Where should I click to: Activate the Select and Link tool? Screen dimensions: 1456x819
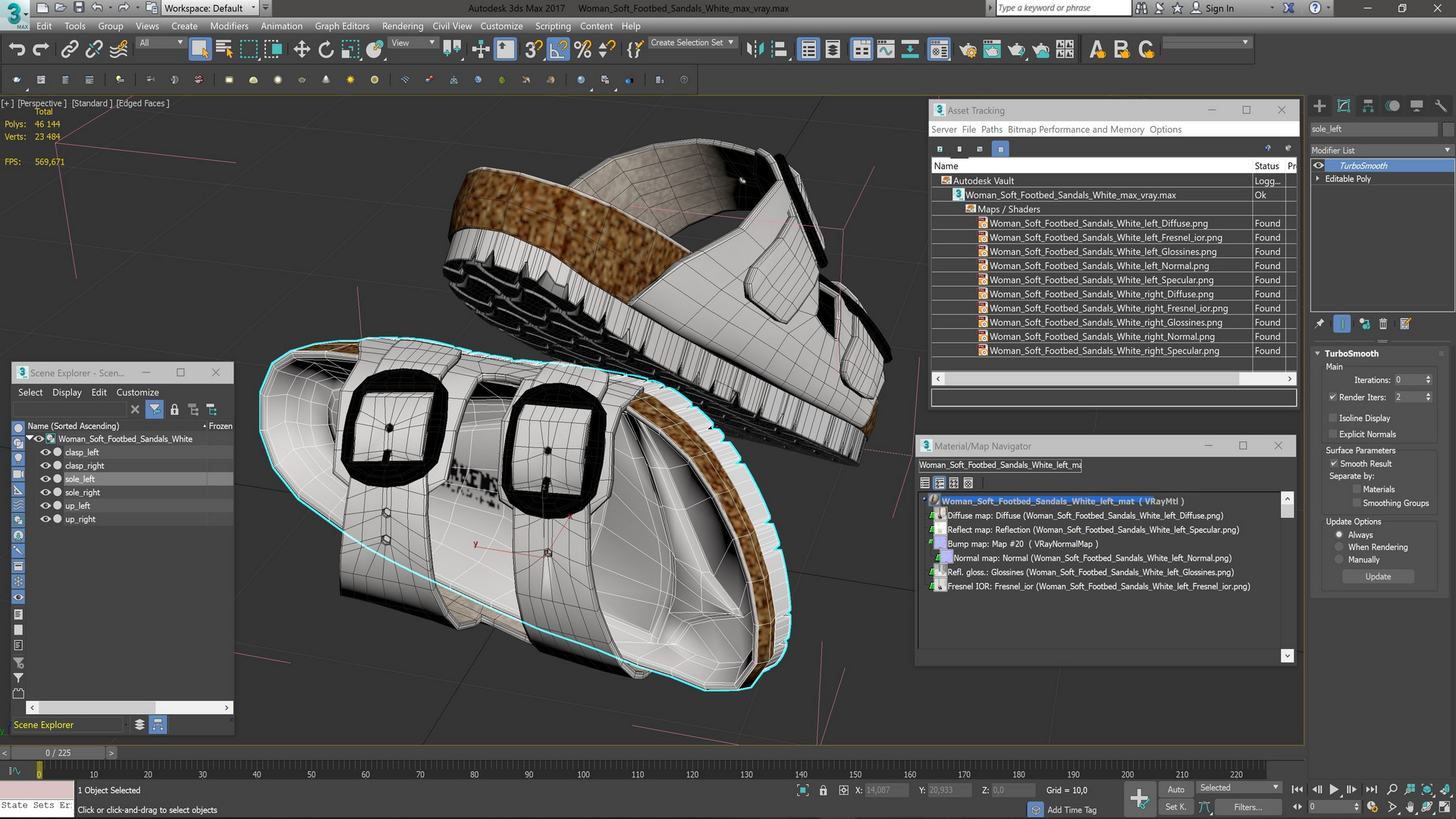tap(70, 50)
